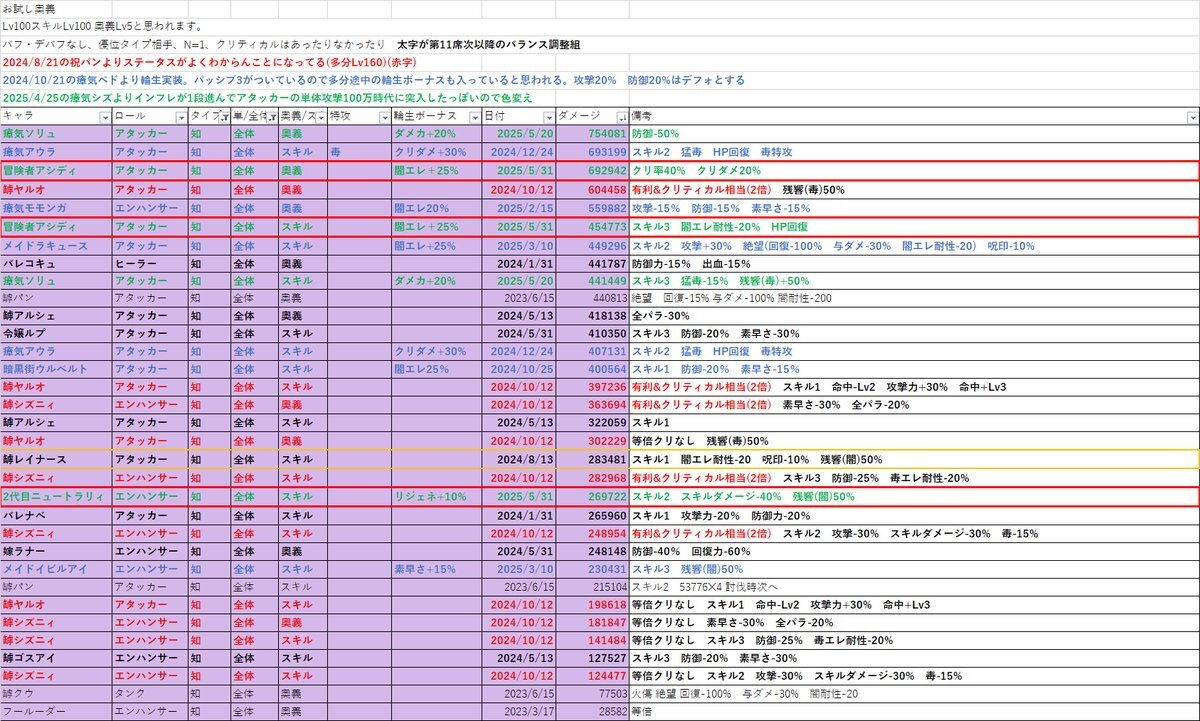
Task: Select the ヒーラー role cell
Action: pos(150,262)
